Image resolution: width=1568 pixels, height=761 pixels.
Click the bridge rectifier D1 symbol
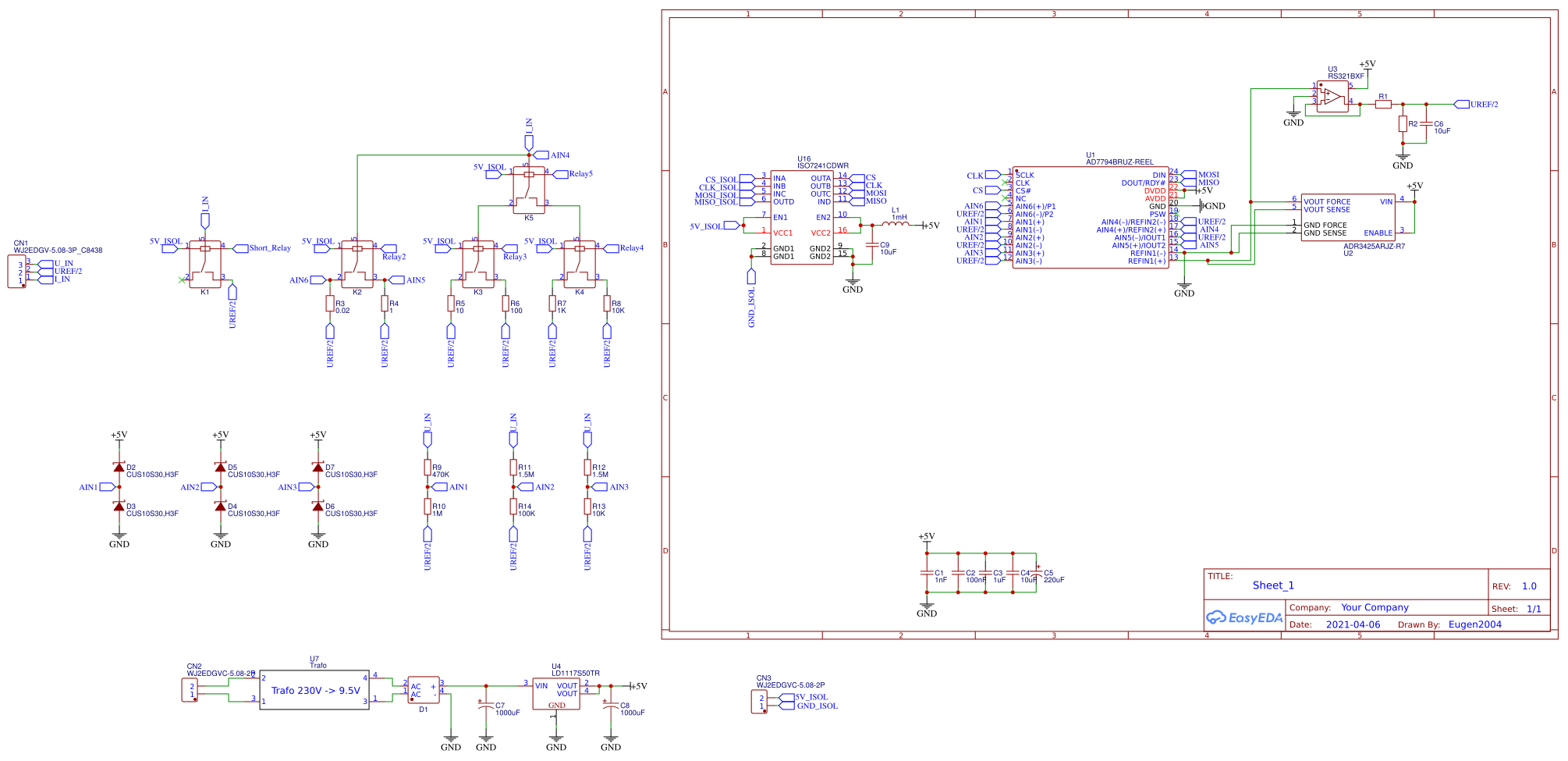click(x=425, y=691)
